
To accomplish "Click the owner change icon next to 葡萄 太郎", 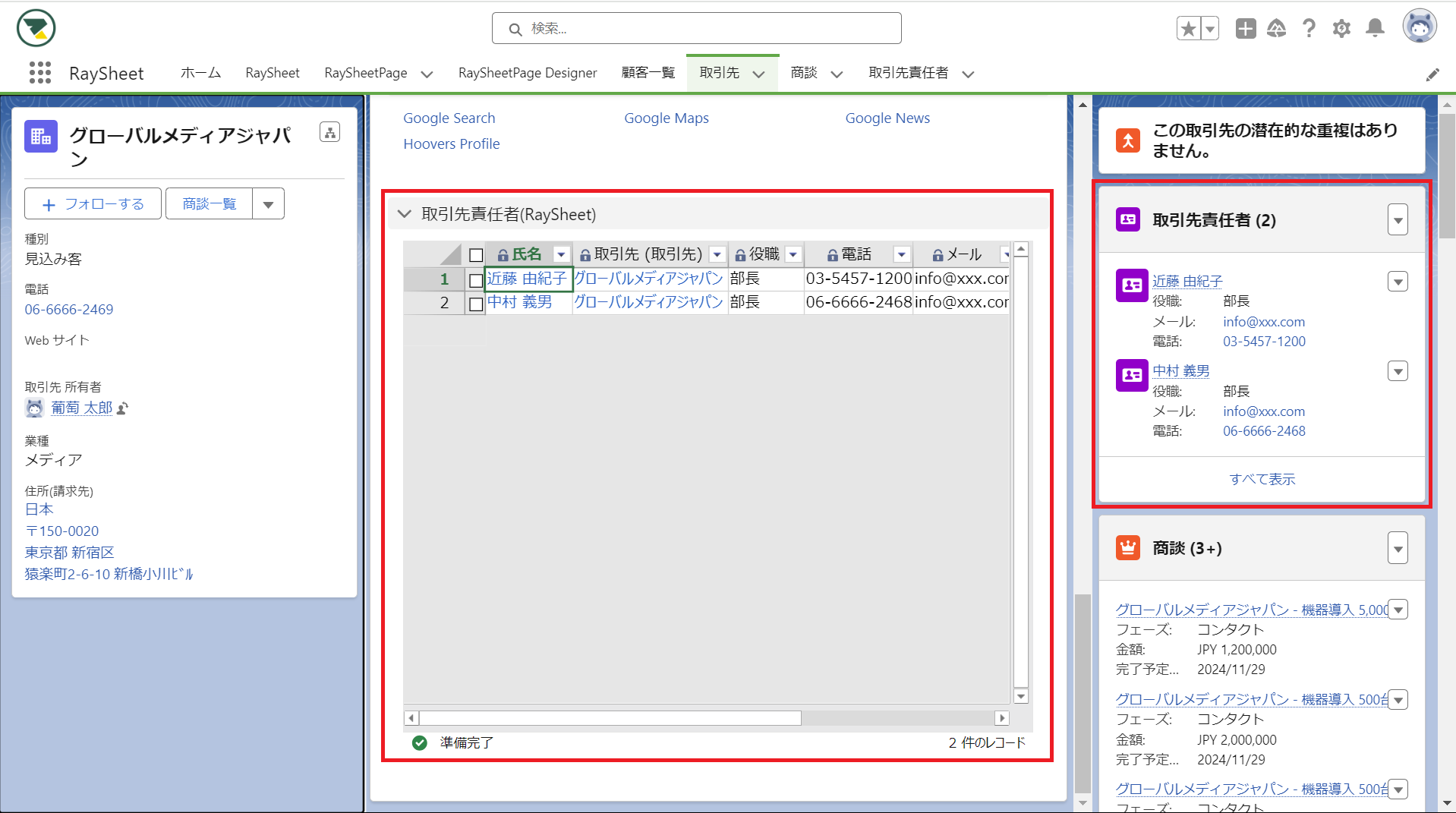I will pos(123,408).
